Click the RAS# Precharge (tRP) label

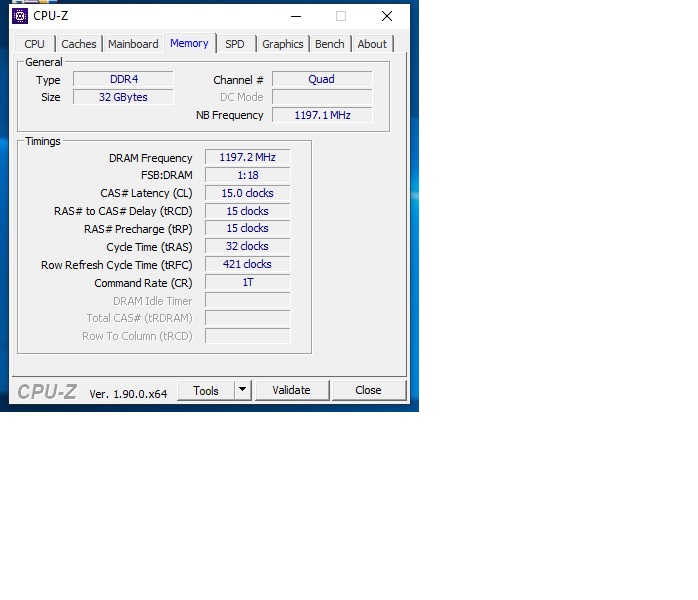[138, 229]
